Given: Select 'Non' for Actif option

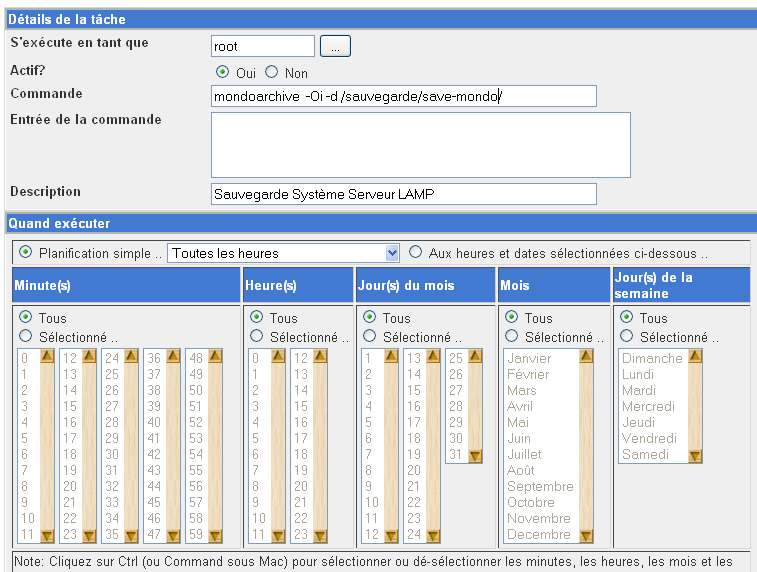Looking at the screenshot, I should point(271,73).
